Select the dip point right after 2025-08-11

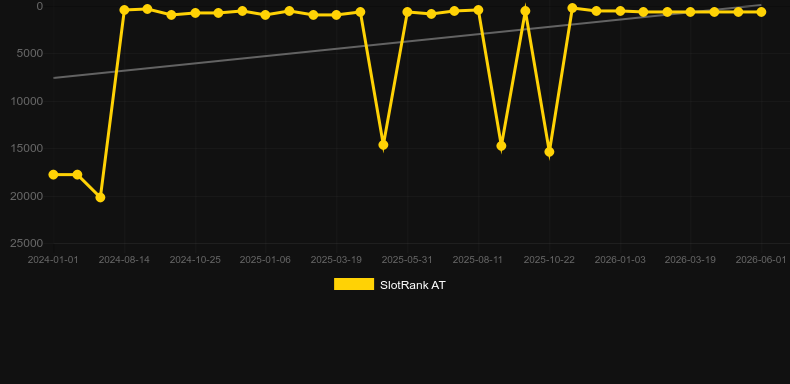tap(501, 146)
